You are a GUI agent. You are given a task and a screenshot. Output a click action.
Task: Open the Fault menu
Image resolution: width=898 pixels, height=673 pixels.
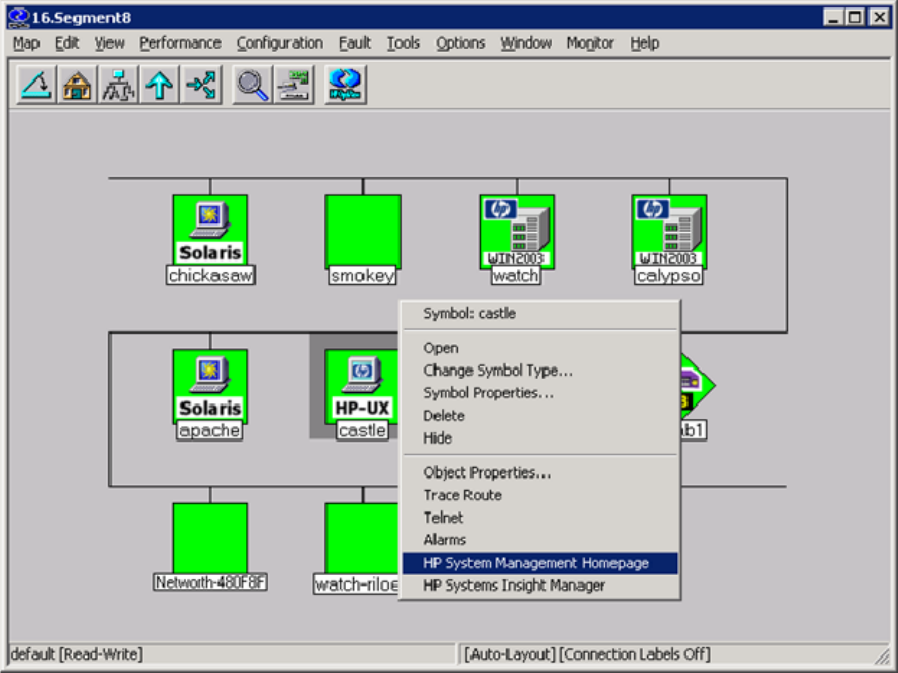[355, 43]
